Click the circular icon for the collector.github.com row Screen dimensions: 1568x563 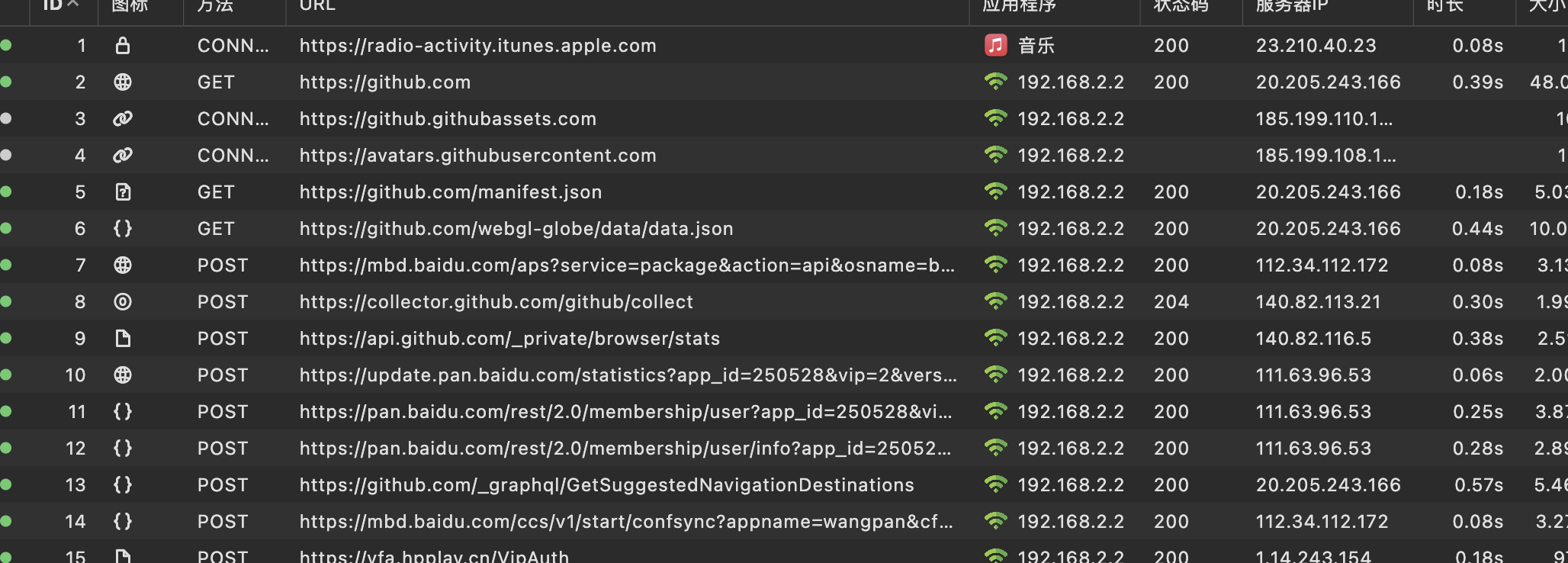pyautogui.click(x=123, y=302)
